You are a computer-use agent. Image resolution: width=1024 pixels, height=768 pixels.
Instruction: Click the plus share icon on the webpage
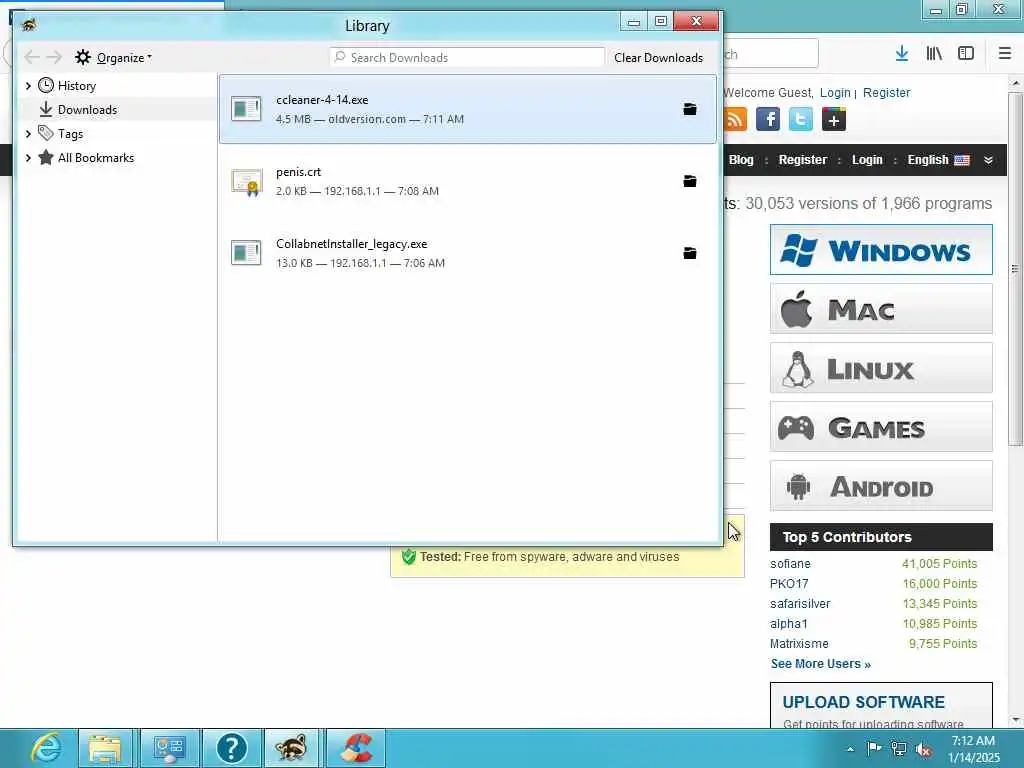click(834, 120)
